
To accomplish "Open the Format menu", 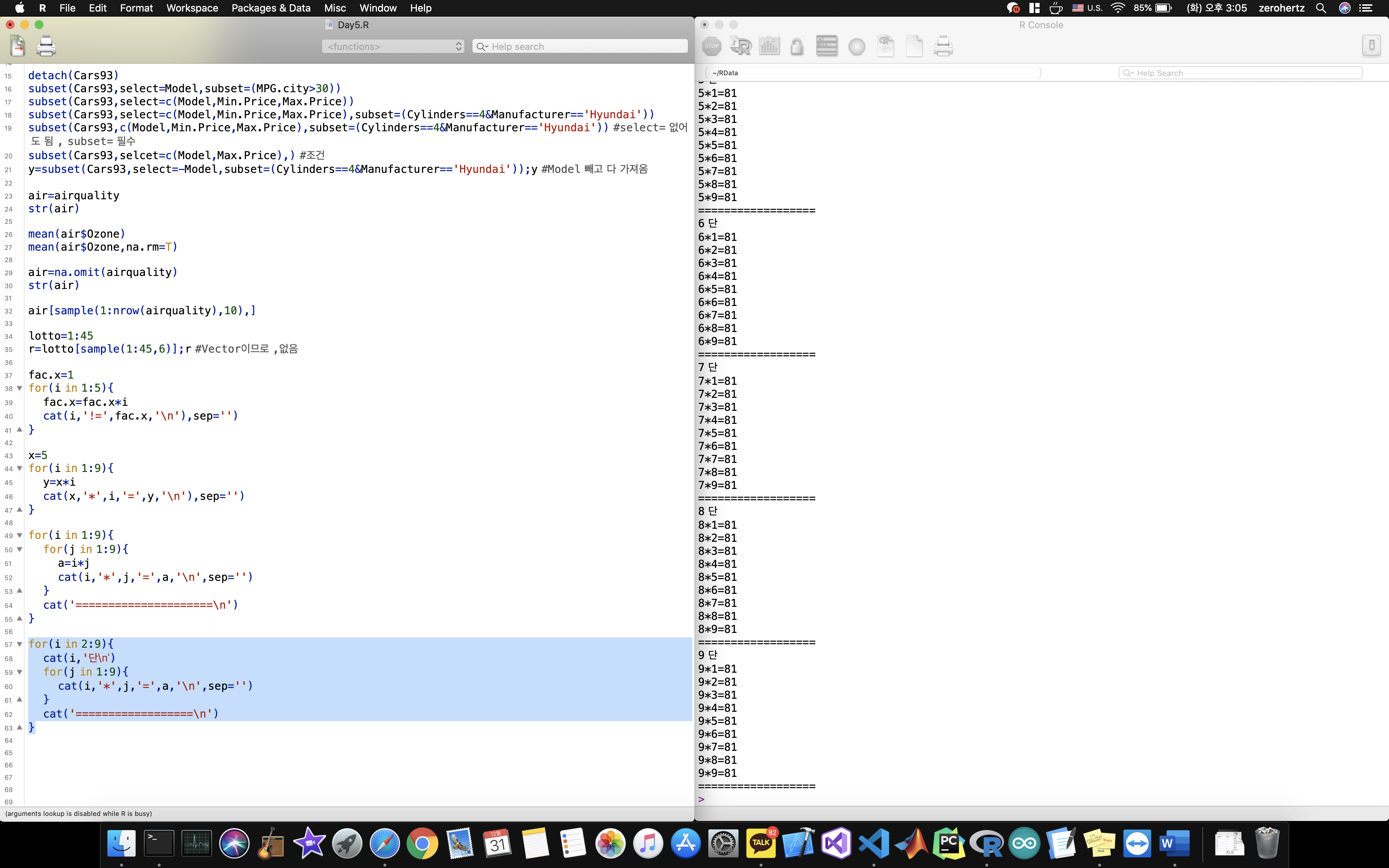I will pyautogui.click(x=137, y=8).
